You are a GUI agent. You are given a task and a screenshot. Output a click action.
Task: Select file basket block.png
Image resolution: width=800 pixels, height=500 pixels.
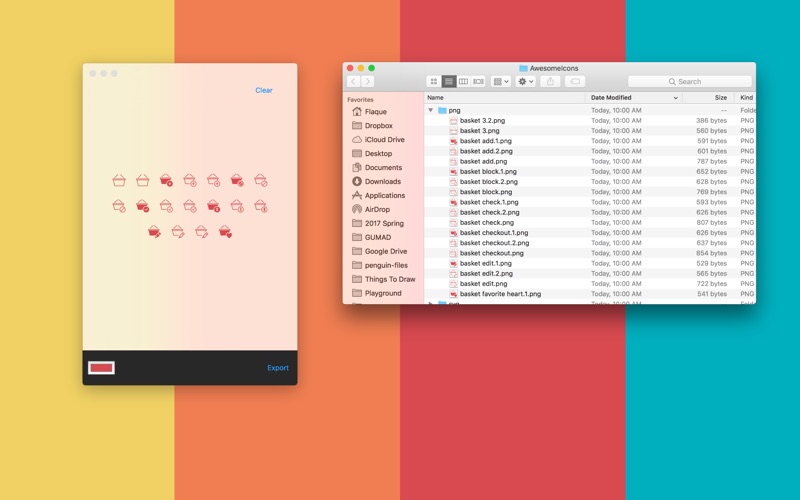click(x=590, y=192)
